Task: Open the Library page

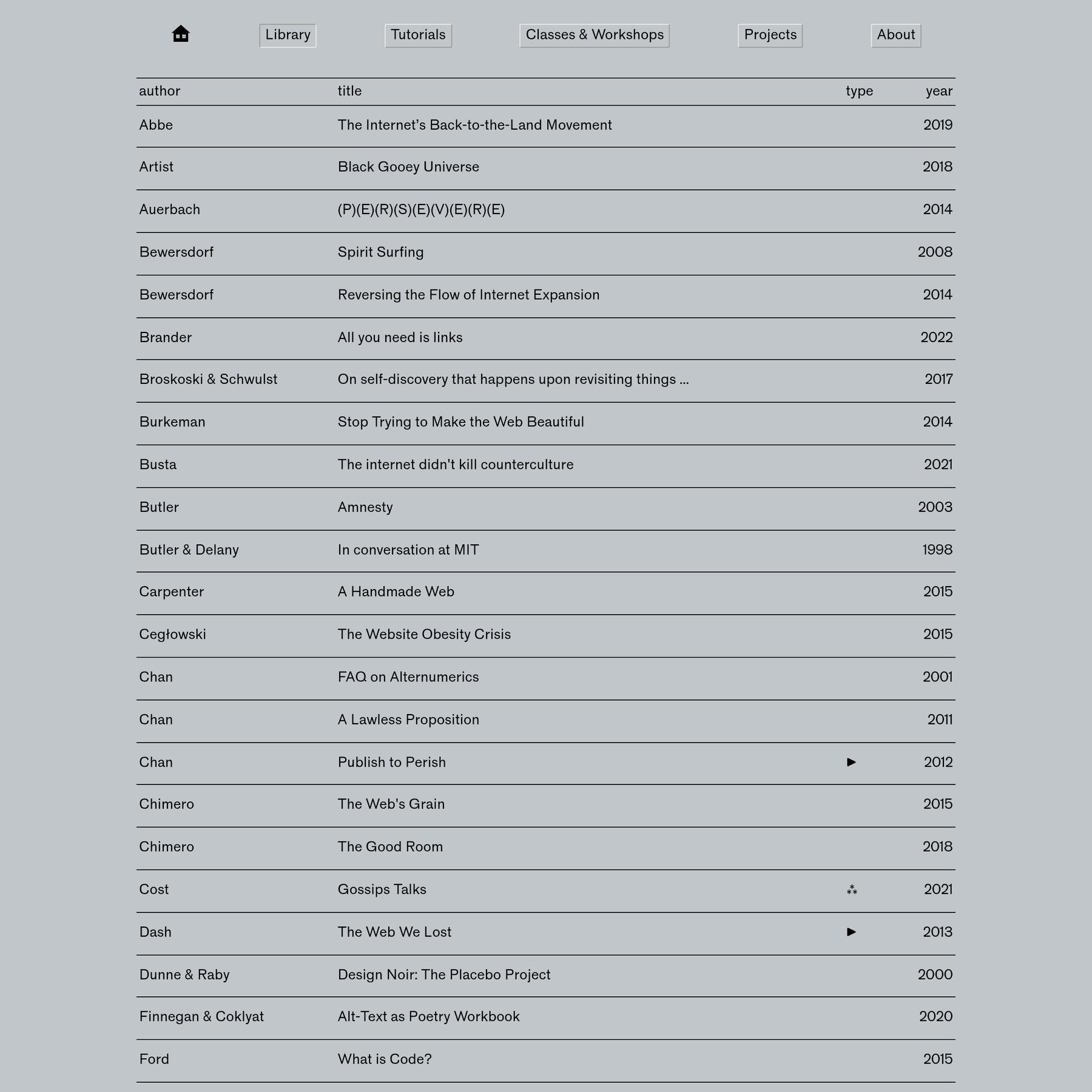Action: coord(288,35)
